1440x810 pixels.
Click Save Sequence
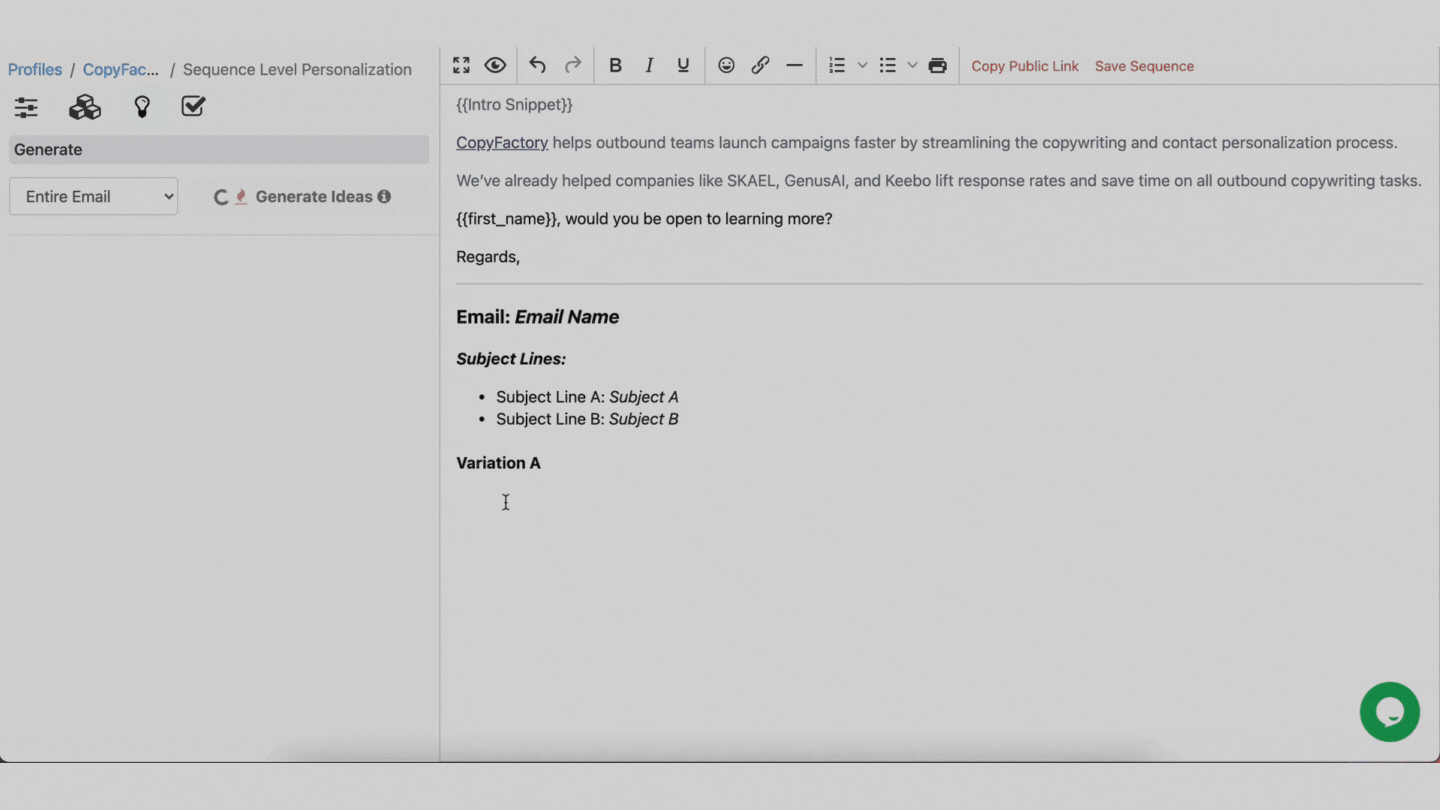coord(1144,66)
